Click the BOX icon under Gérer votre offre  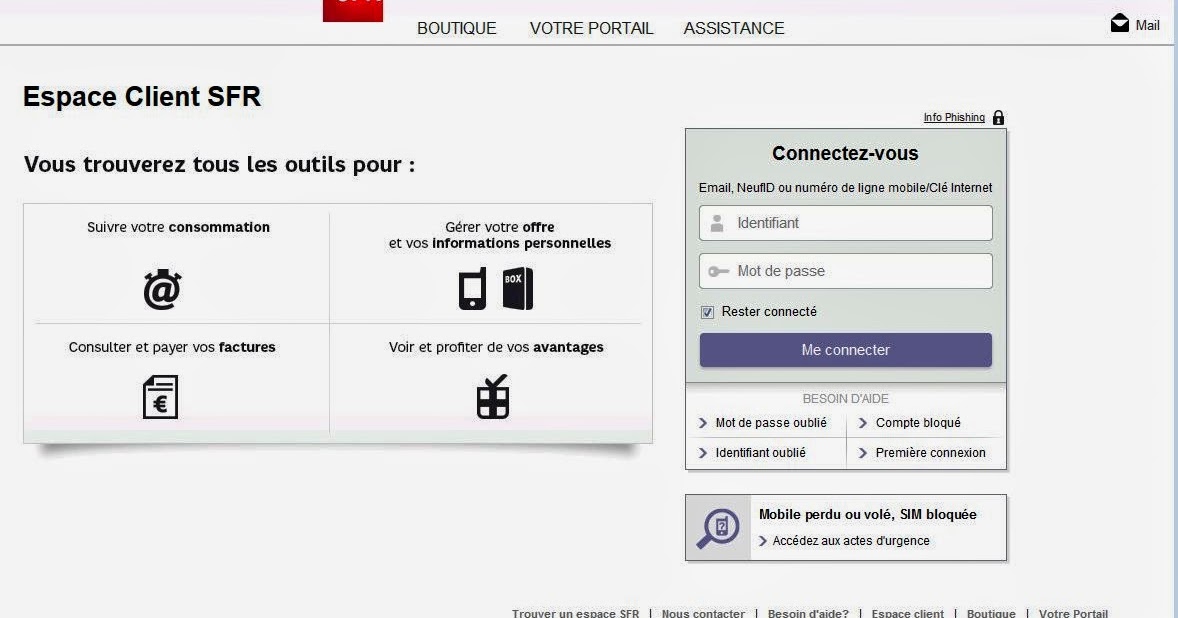point(518,288)
